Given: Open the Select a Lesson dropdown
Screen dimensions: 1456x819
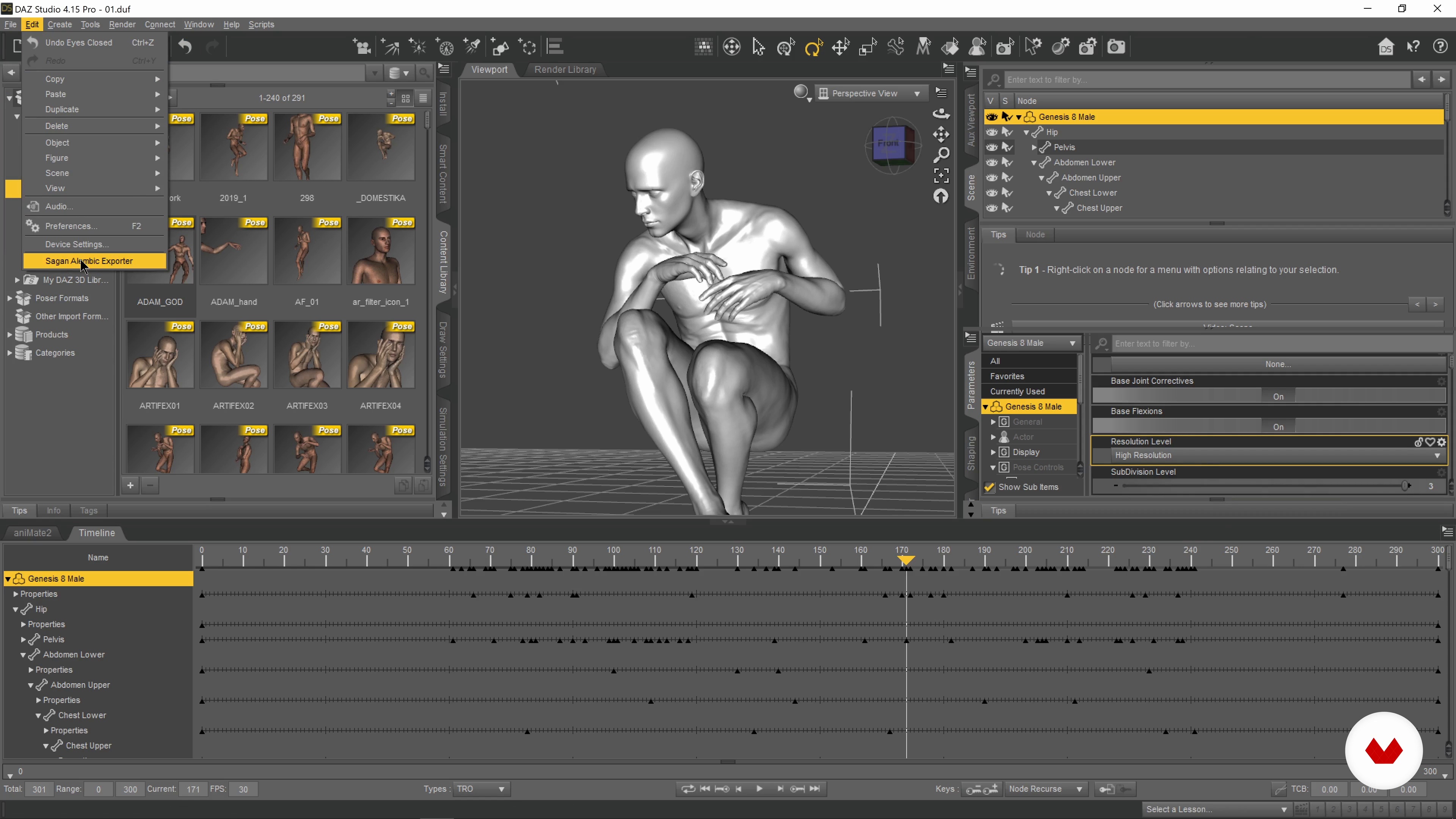Looking at the screenshot, I should click(1216, 810).
